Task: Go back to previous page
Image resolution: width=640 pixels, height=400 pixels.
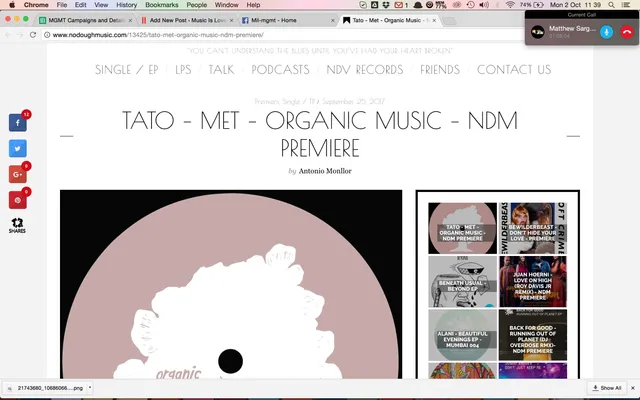Action: pos(8,35)
